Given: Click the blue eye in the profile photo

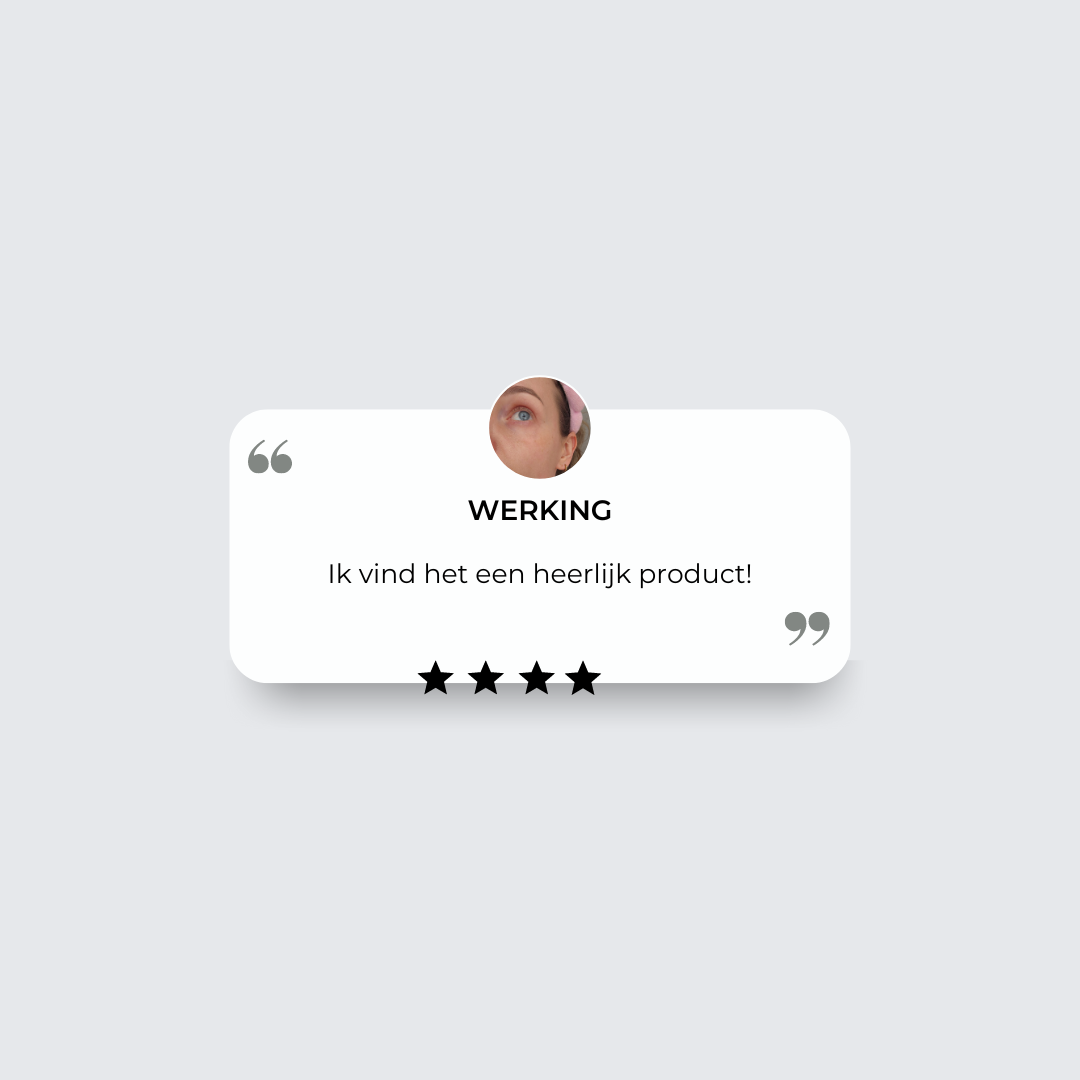Looking at the screenshot, I should pyautogui.click(x=523, y=415).
